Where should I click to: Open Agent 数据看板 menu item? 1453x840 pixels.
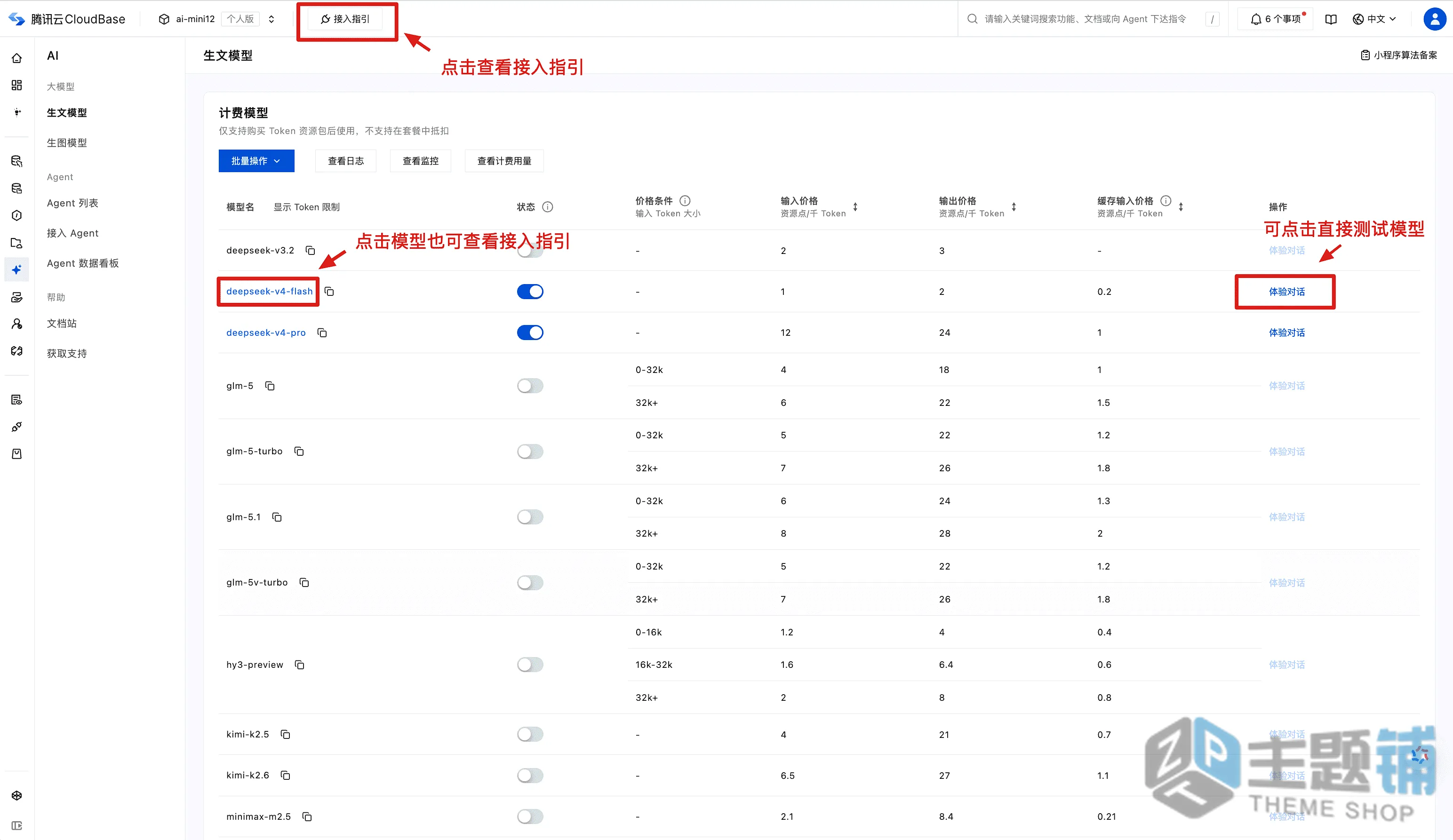(83, 263)
